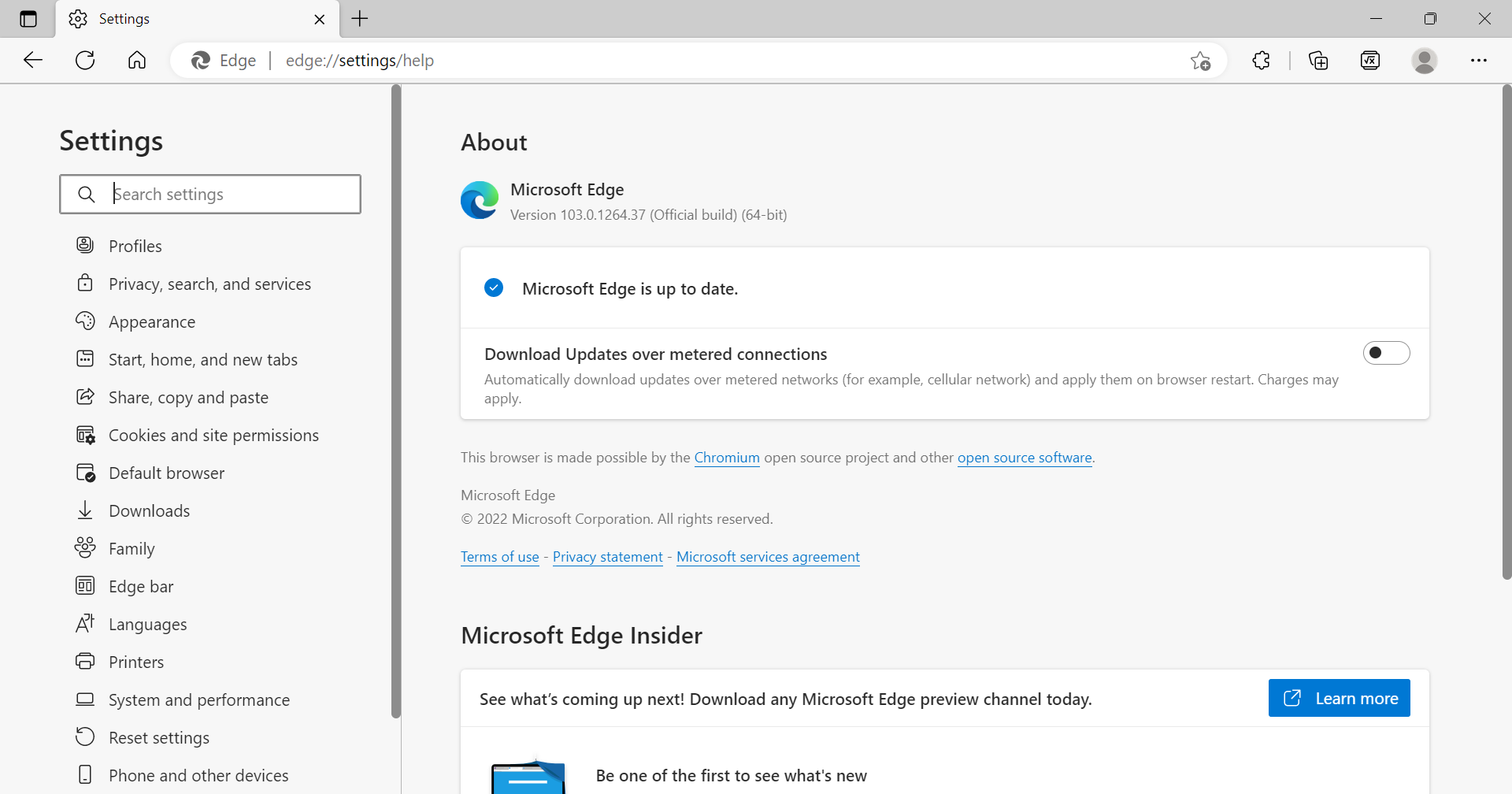Click the Phone and other devices icon
Viewport: 1512px width, 794px height.
(x=85, y=774)
